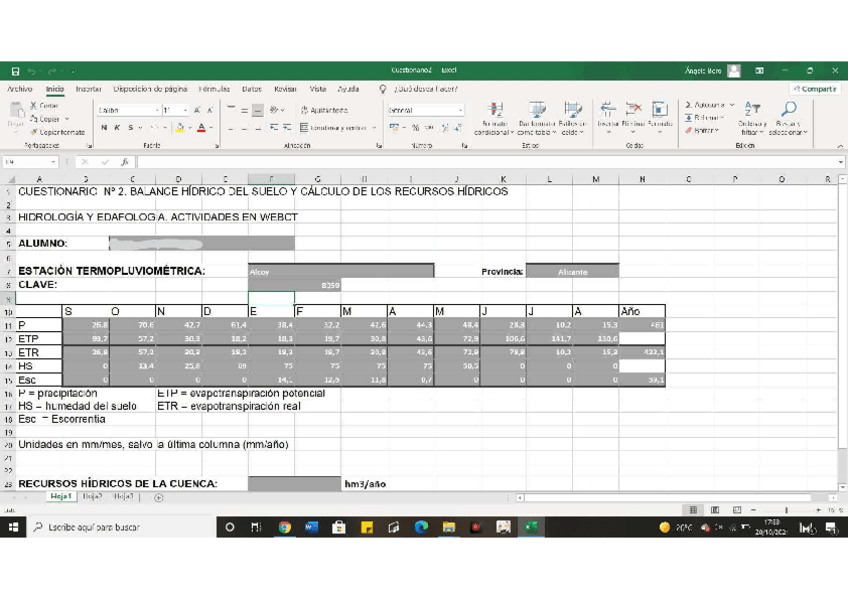Expand the Calibri font name dropdown
848x599 pixels.
(157, 111)
